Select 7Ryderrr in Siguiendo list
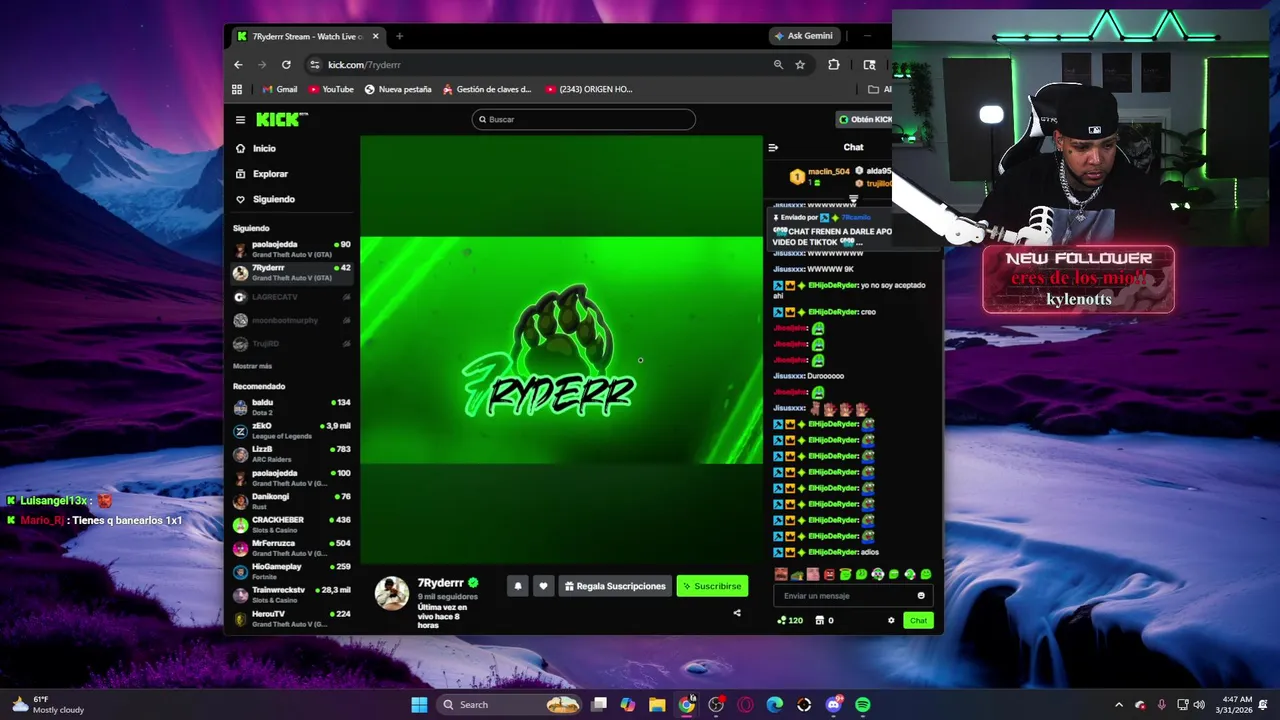Viewport: 1280px width, 720px height. tap(292, 272)
